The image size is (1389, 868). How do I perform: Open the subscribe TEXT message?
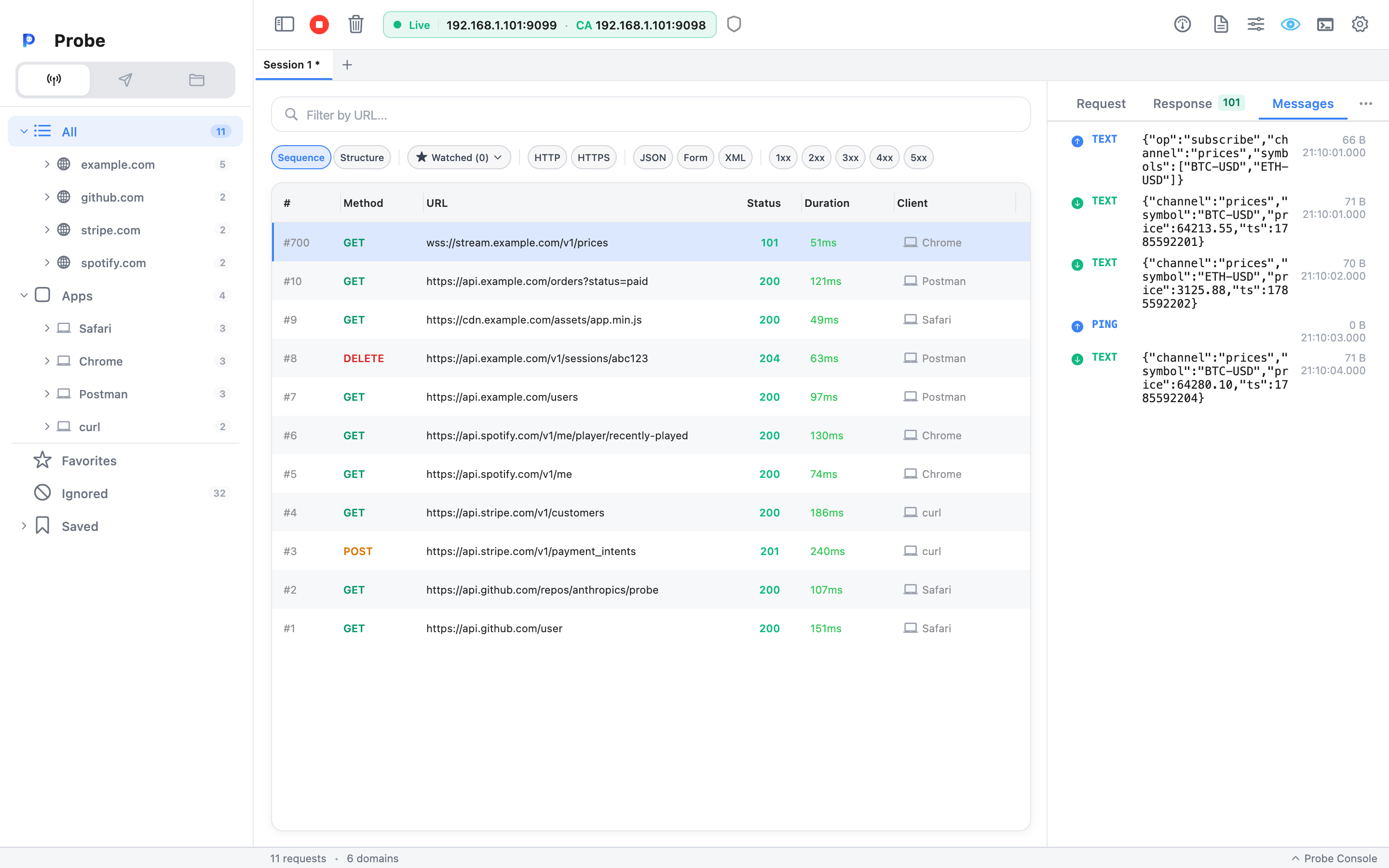pos(1218,160)
